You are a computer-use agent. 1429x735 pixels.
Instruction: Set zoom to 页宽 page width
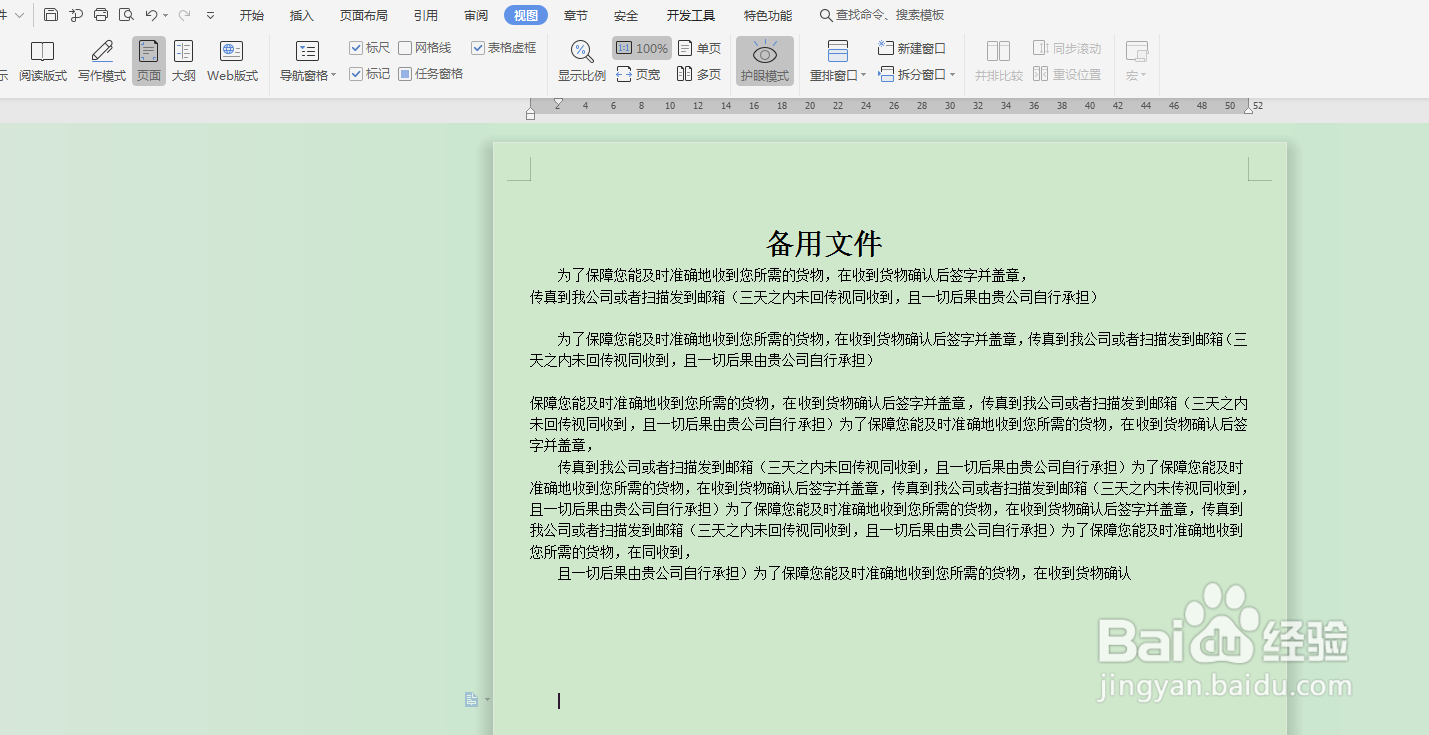638,73
